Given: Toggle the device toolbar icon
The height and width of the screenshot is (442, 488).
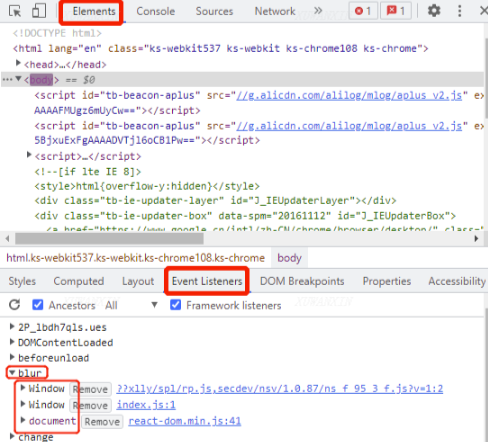Looking at the screenshot, I should (39, 11).
